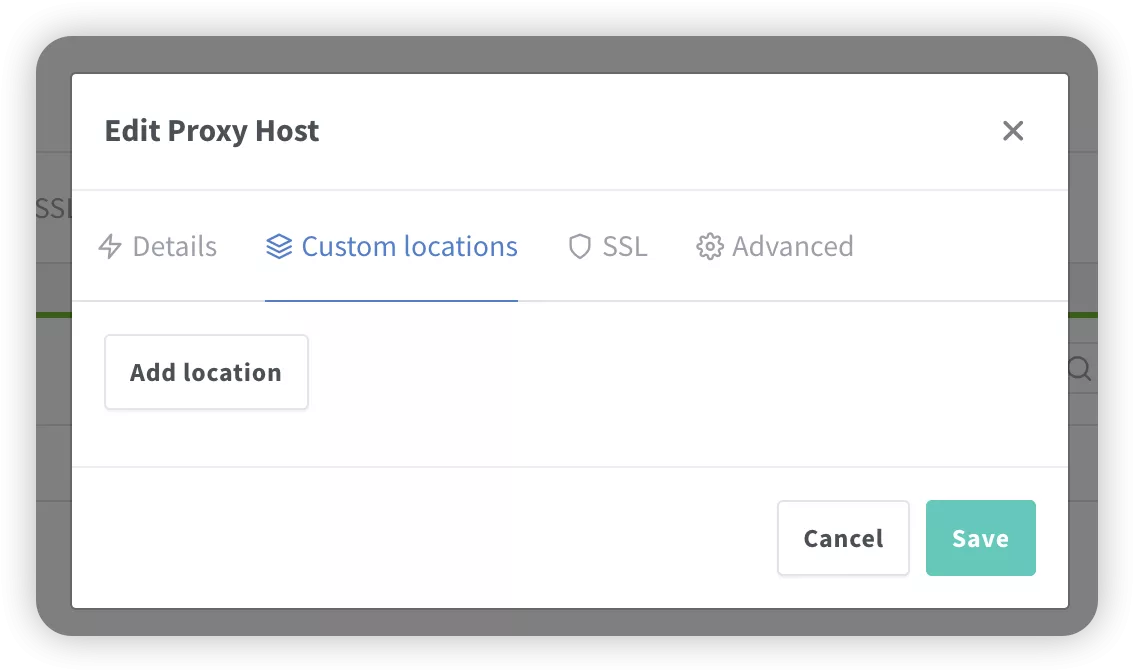The width and height of the screenshot is (1134, 672).
Task: Cancel editing the proxy host
Action: (x=843, y=538)
